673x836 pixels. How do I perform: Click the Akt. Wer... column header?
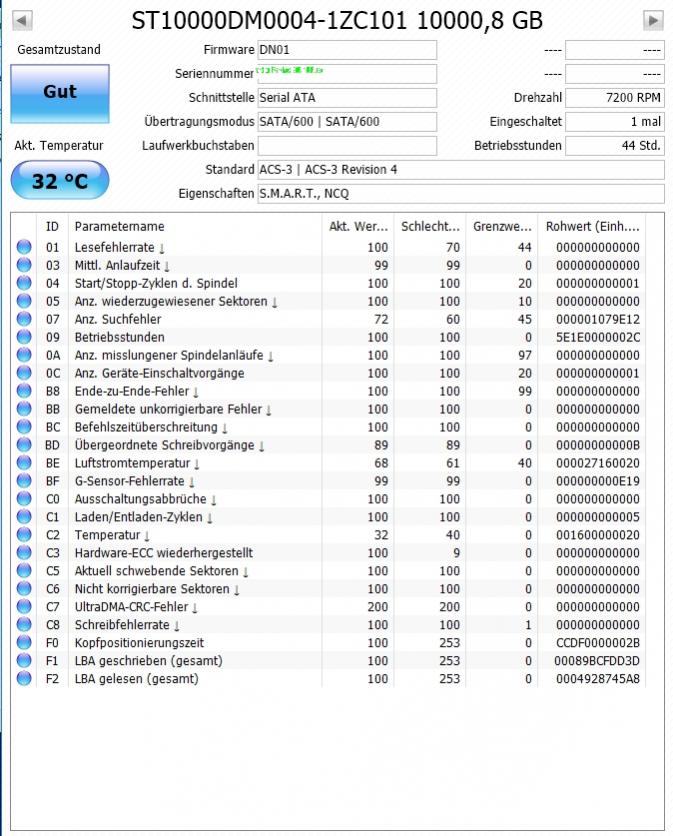coord(358,227)
